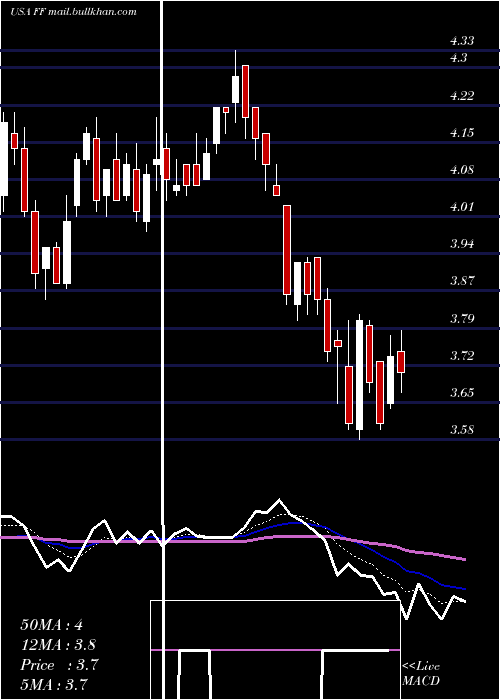Click the long red candle falling from 4.01
The height and width of the screenshot is (700, 500).
click(287, 250)
